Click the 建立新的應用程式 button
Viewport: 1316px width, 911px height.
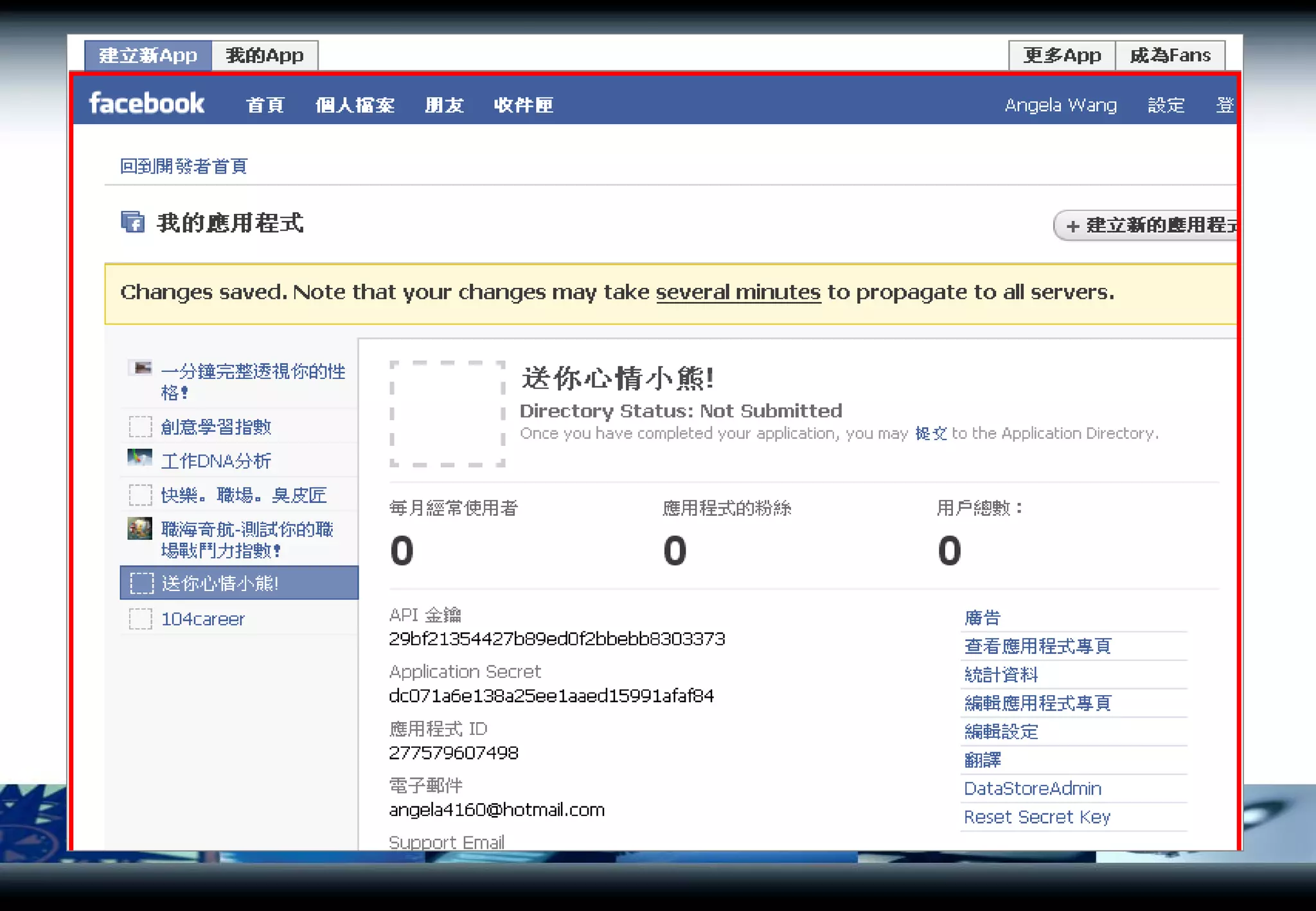coord(1150,226)
